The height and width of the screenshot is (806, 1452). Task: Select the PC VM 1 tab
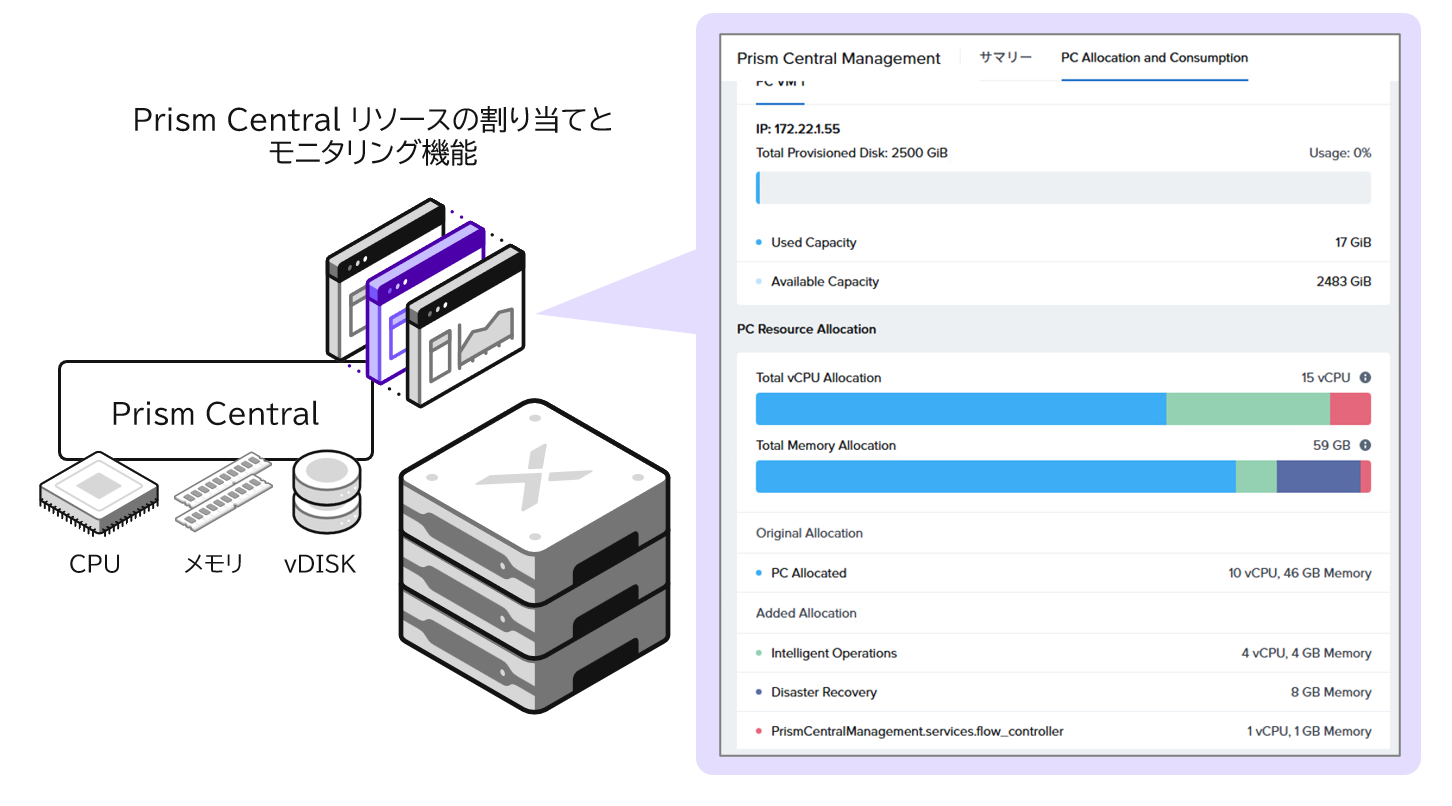[779, 85]
